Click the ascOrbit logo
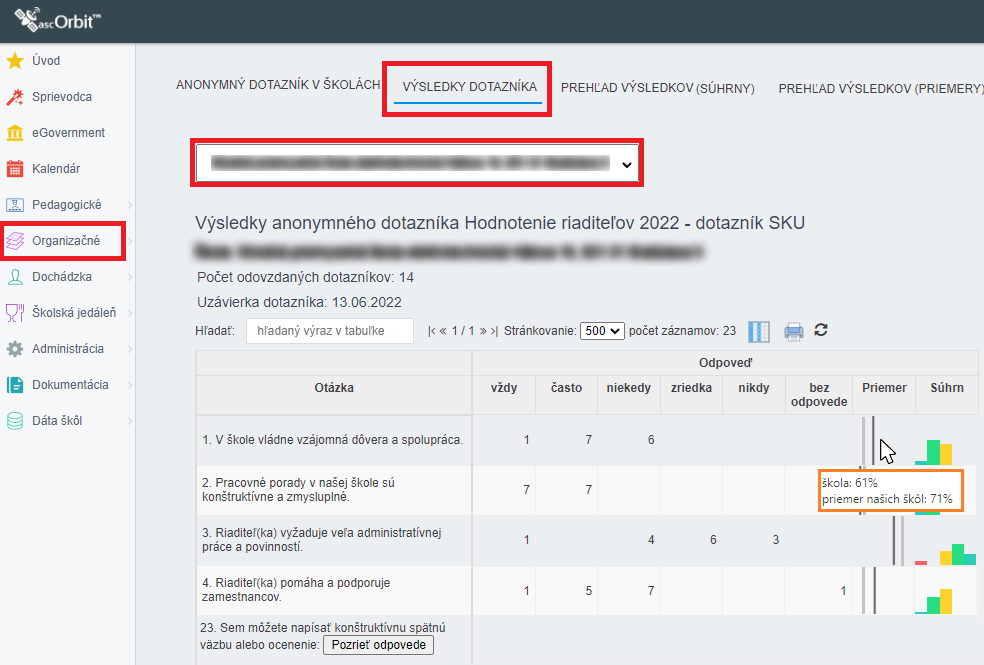The width and height of the screenshot is (984, 665). [57, 20]
